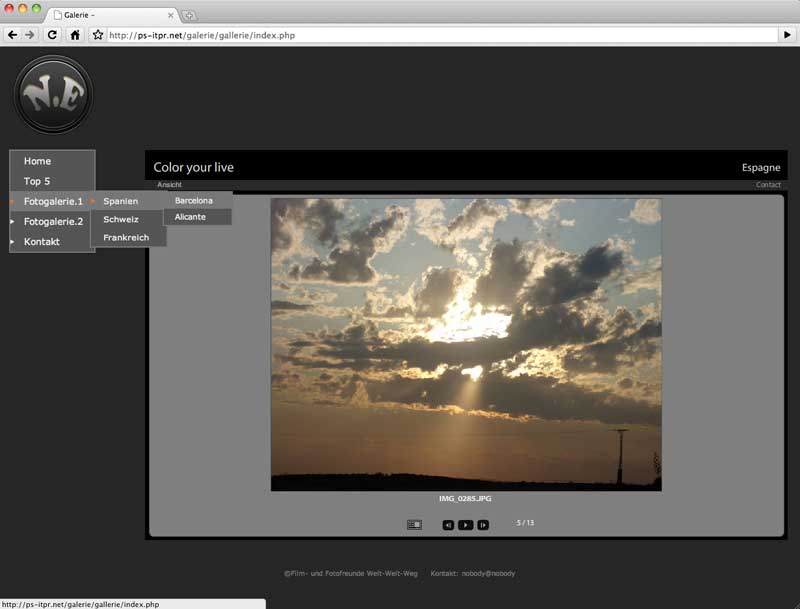Play the slideshow

click(x=465, y=525)
